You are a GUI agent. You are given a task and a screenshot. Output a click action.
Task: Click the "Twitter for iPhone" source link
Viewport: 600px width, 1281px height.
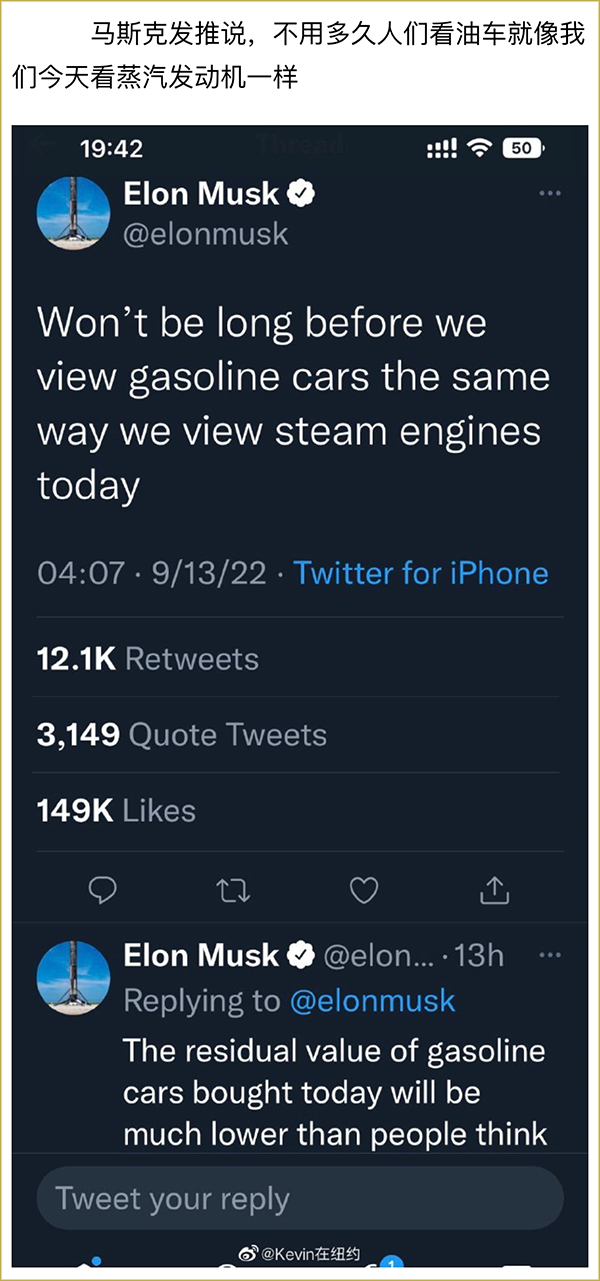click(x=421, y=573)
